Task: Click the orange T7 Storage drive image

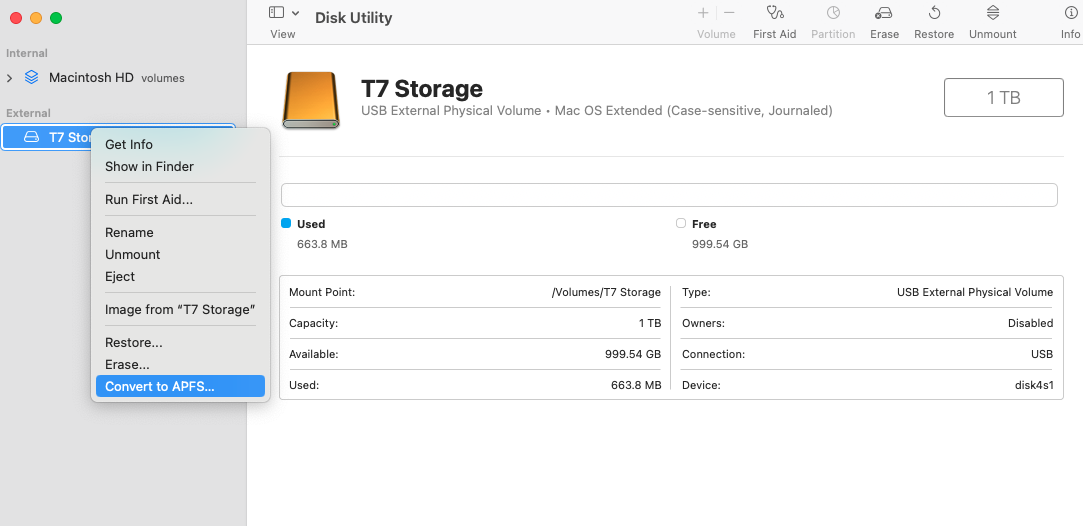Action: coord(311,100)
